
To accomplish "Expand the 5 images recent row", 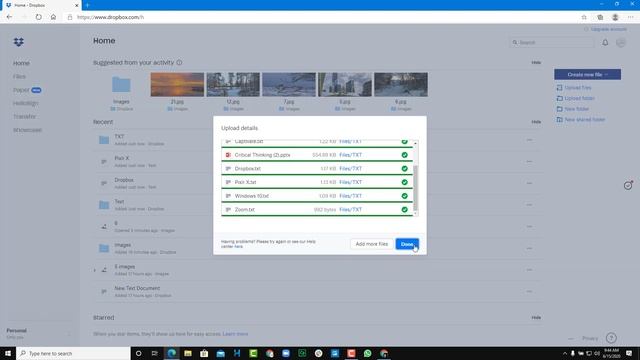I will [95, 270].
